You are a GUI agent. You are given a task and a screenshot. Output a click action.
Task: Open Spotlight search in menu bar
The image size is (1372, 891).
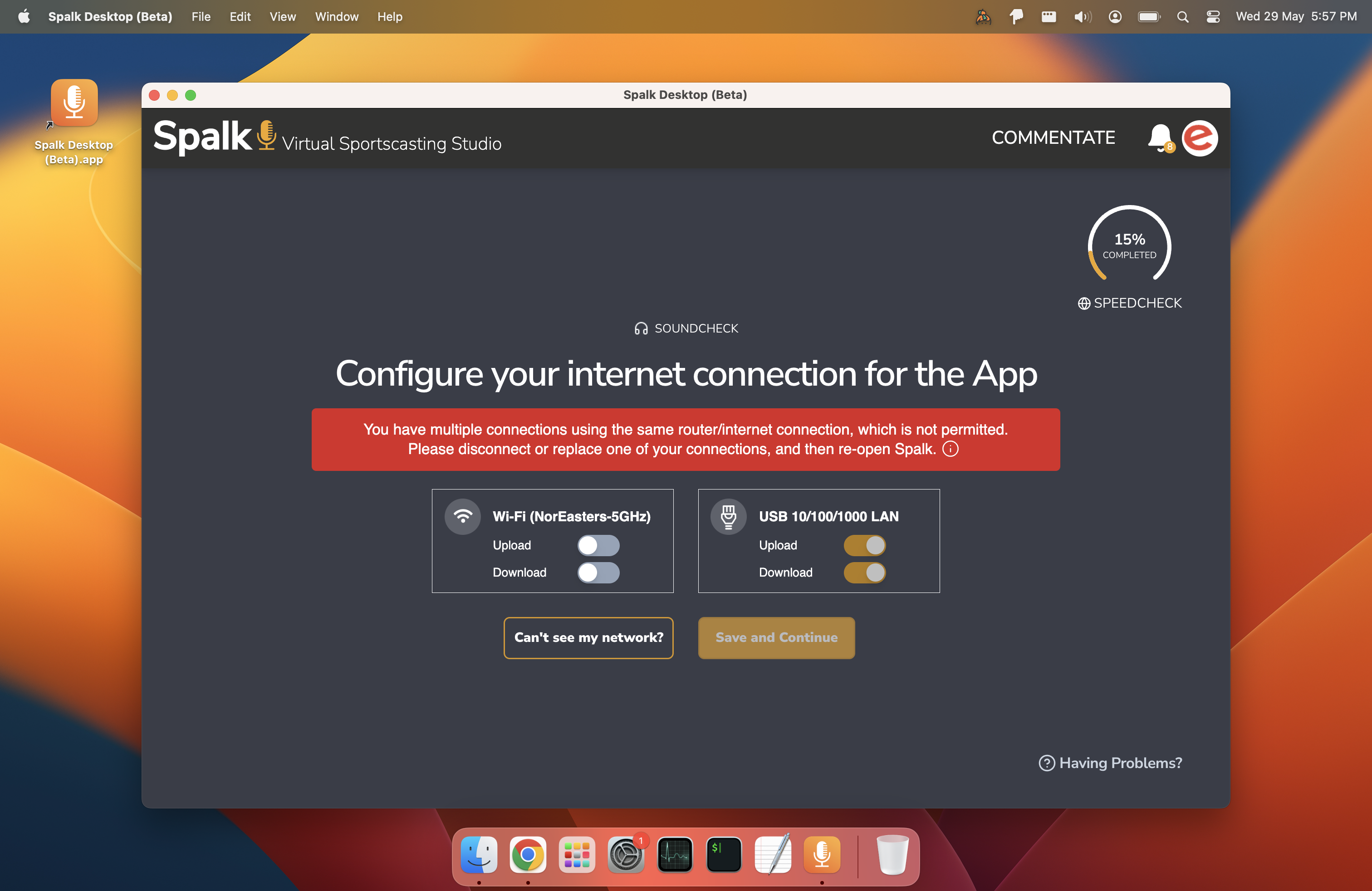(1182, 17)
